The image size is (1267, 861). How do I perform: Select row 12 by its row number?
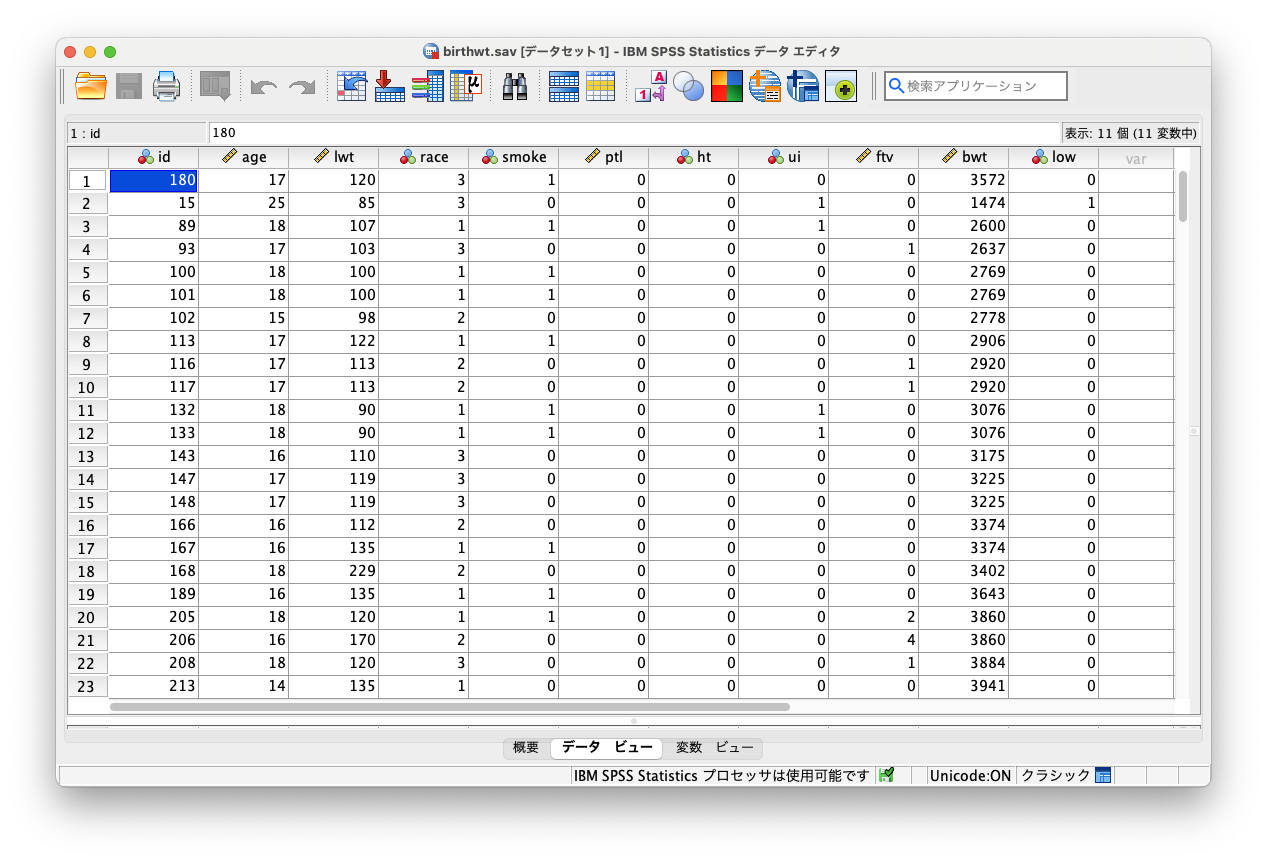click(x=87, y=434)
